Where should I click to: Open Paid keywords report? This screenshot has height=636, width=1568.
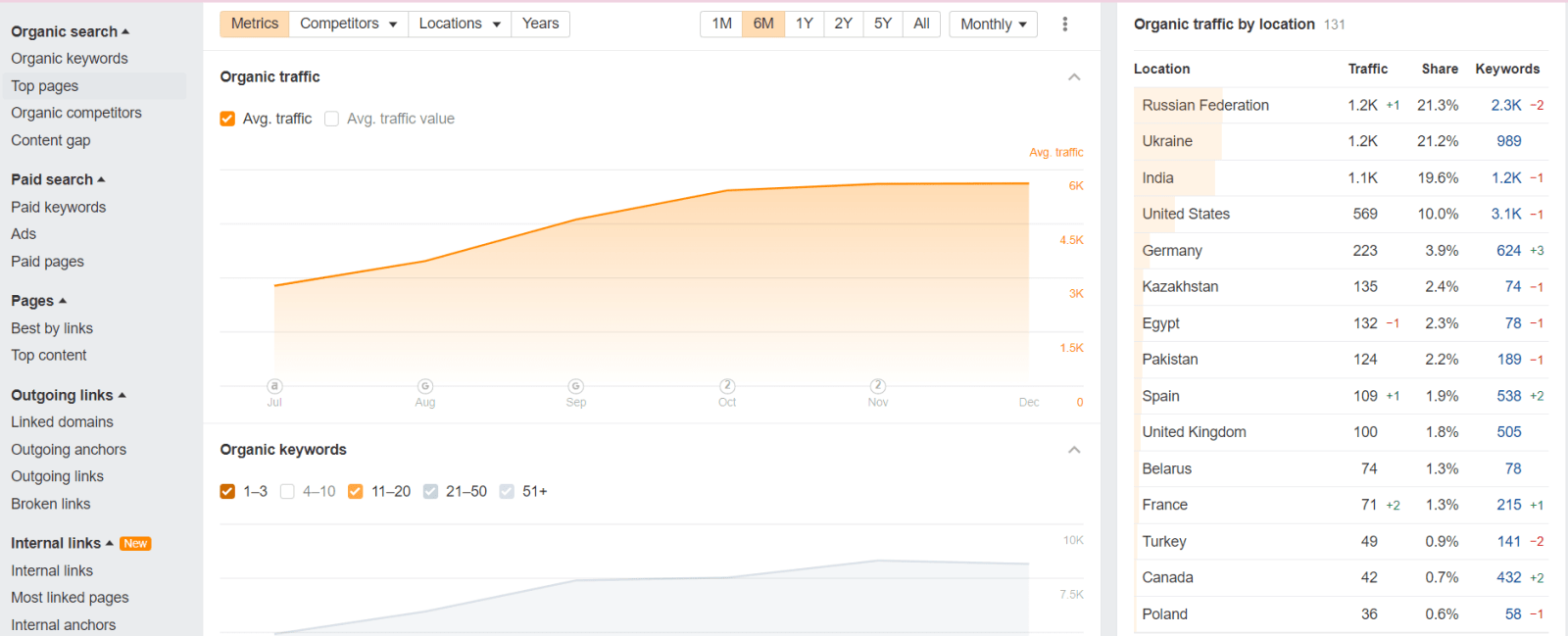point(59,207)
